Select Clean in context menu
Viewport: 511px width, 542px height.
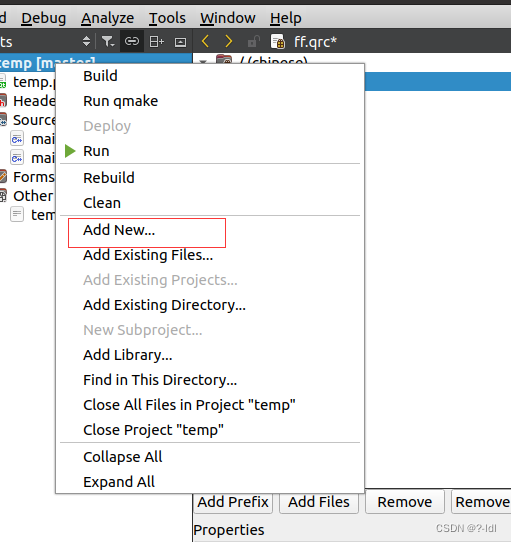[210, 203]
